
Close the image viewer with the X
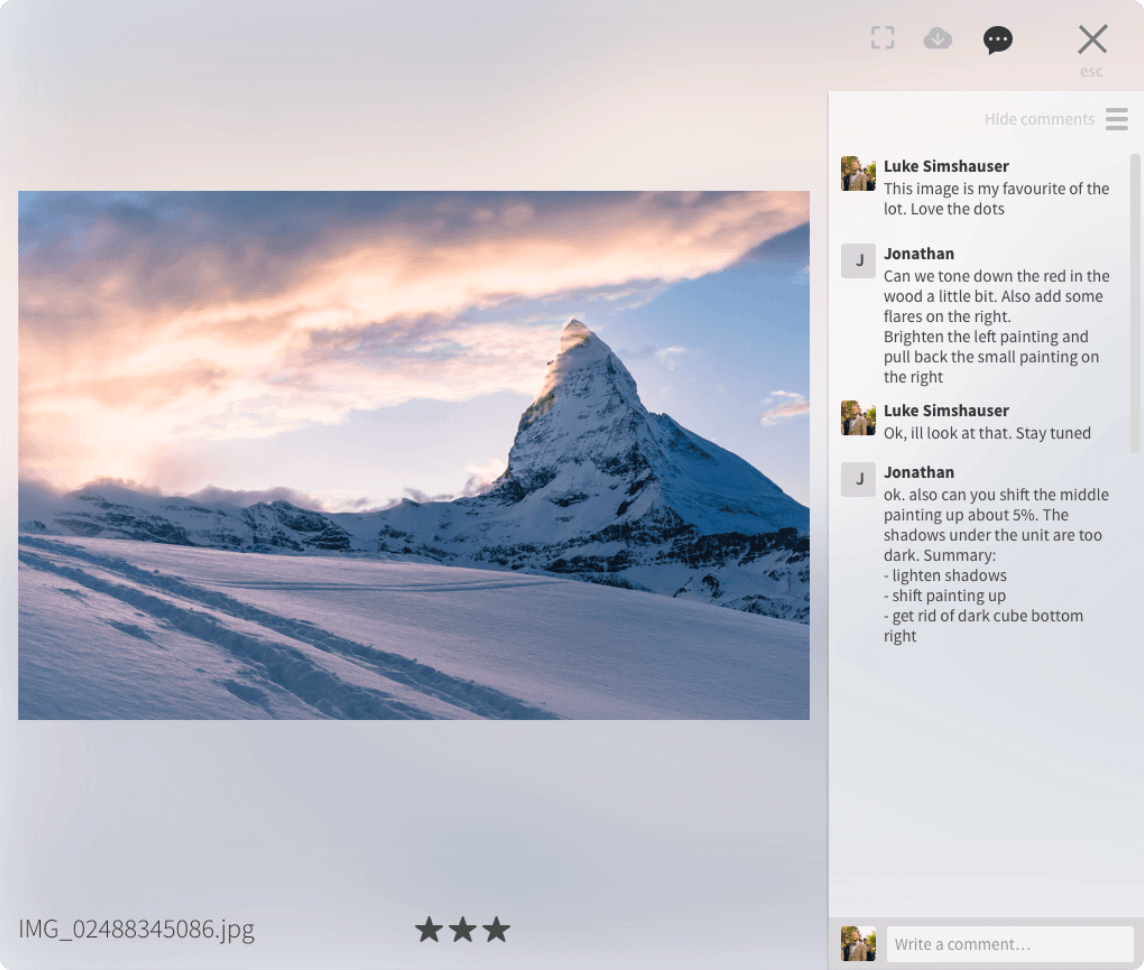[1092, 40]
